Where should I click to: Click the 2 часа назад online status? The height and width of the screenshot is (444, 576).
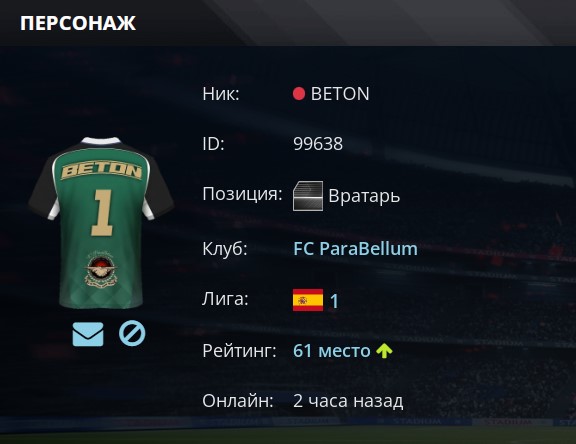[348, 401]
